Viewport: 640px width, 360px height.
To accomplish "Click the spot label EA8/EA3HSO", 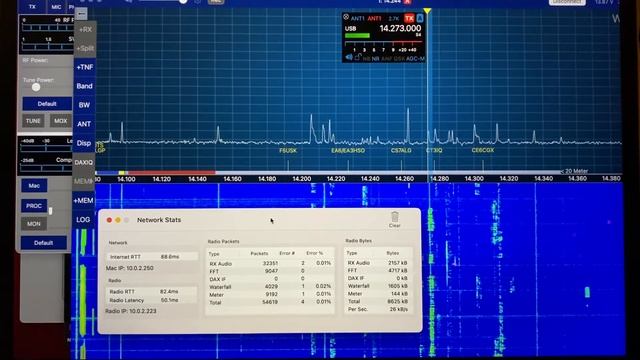I will [348, 151].
